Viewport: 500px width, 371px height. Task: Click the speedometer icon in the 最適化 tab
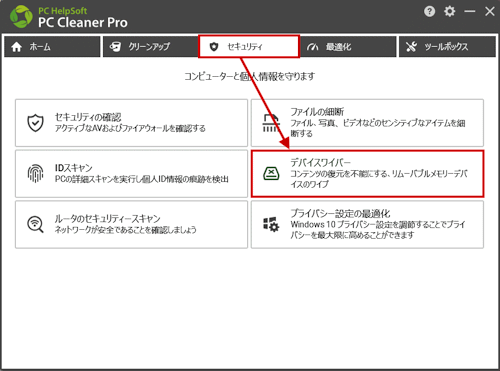(x=312, y=47)
